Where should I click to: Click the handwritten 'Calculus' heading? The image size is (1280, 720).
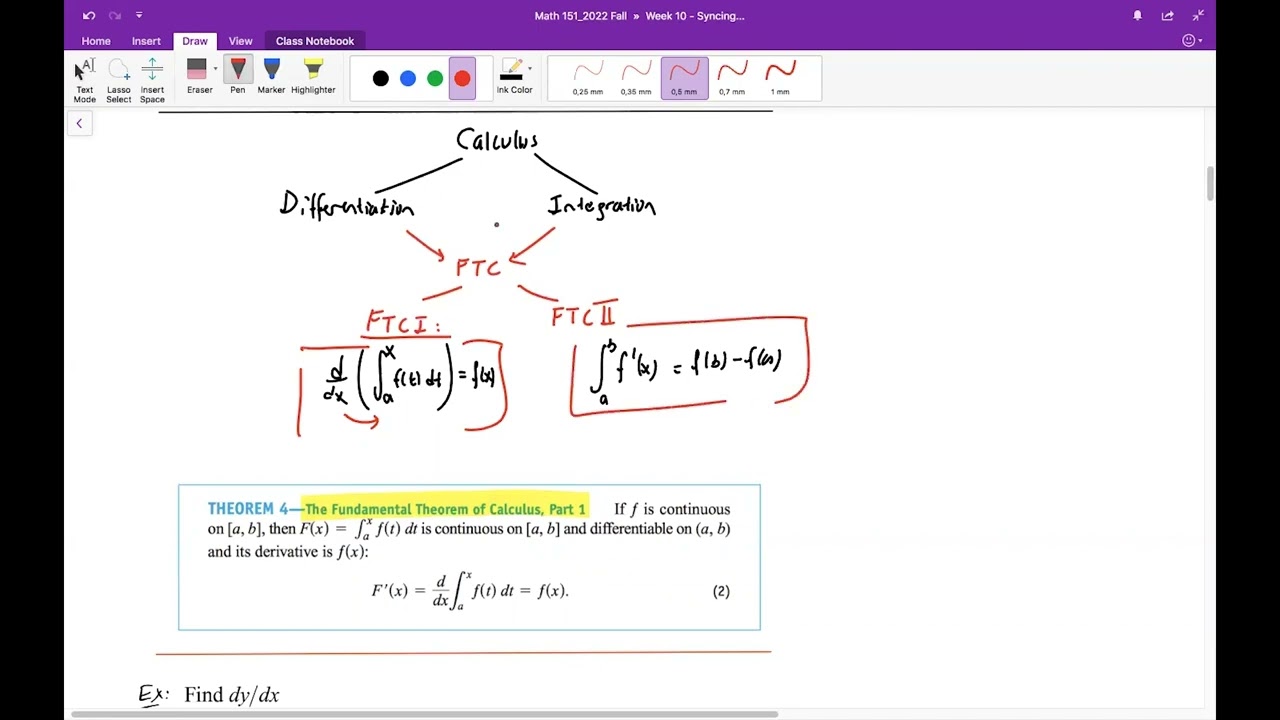(497, 140)
